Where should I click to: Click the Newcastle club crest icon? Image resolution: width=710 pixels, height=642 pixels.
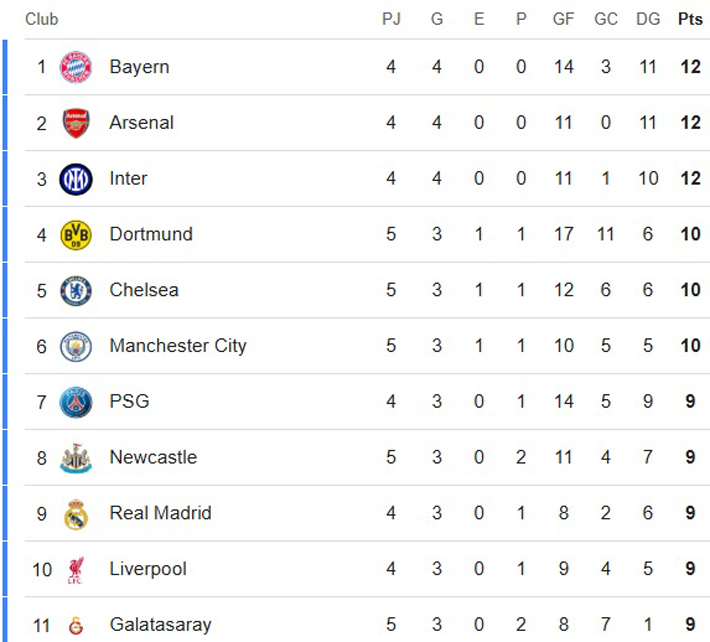click(x=75, y=458)
